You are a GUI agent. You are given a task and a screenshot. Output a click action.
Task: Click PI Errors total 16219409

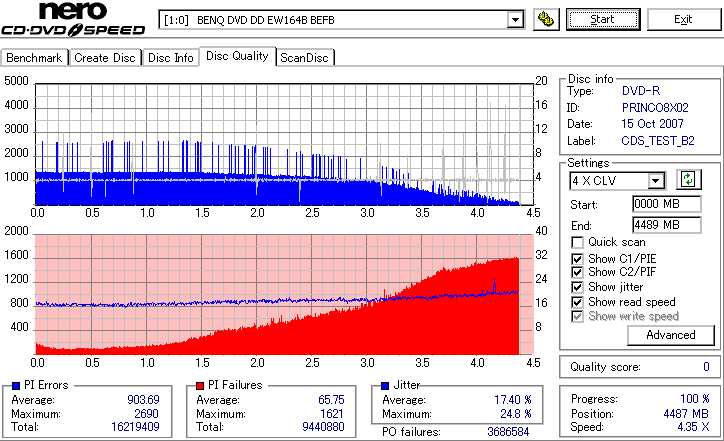click(x=135, y=427)
